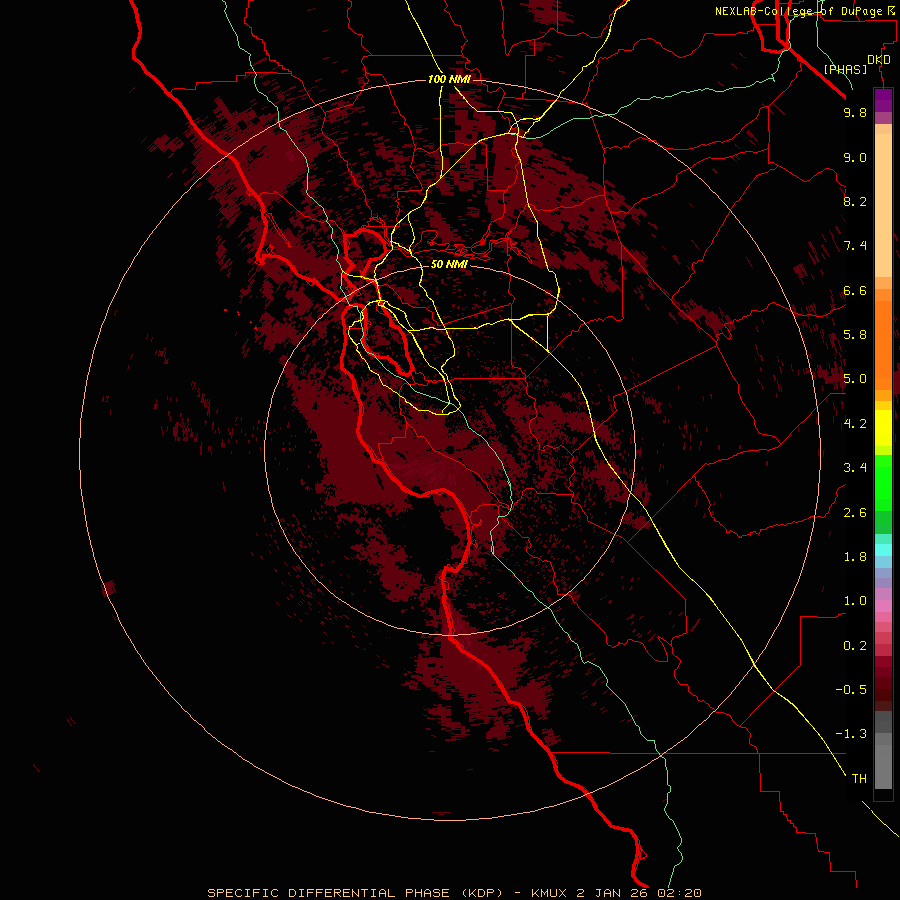Viewport: 900px width, 900px height.
Task: Click the 4.2 scale value
Action: tap(855, 424)
